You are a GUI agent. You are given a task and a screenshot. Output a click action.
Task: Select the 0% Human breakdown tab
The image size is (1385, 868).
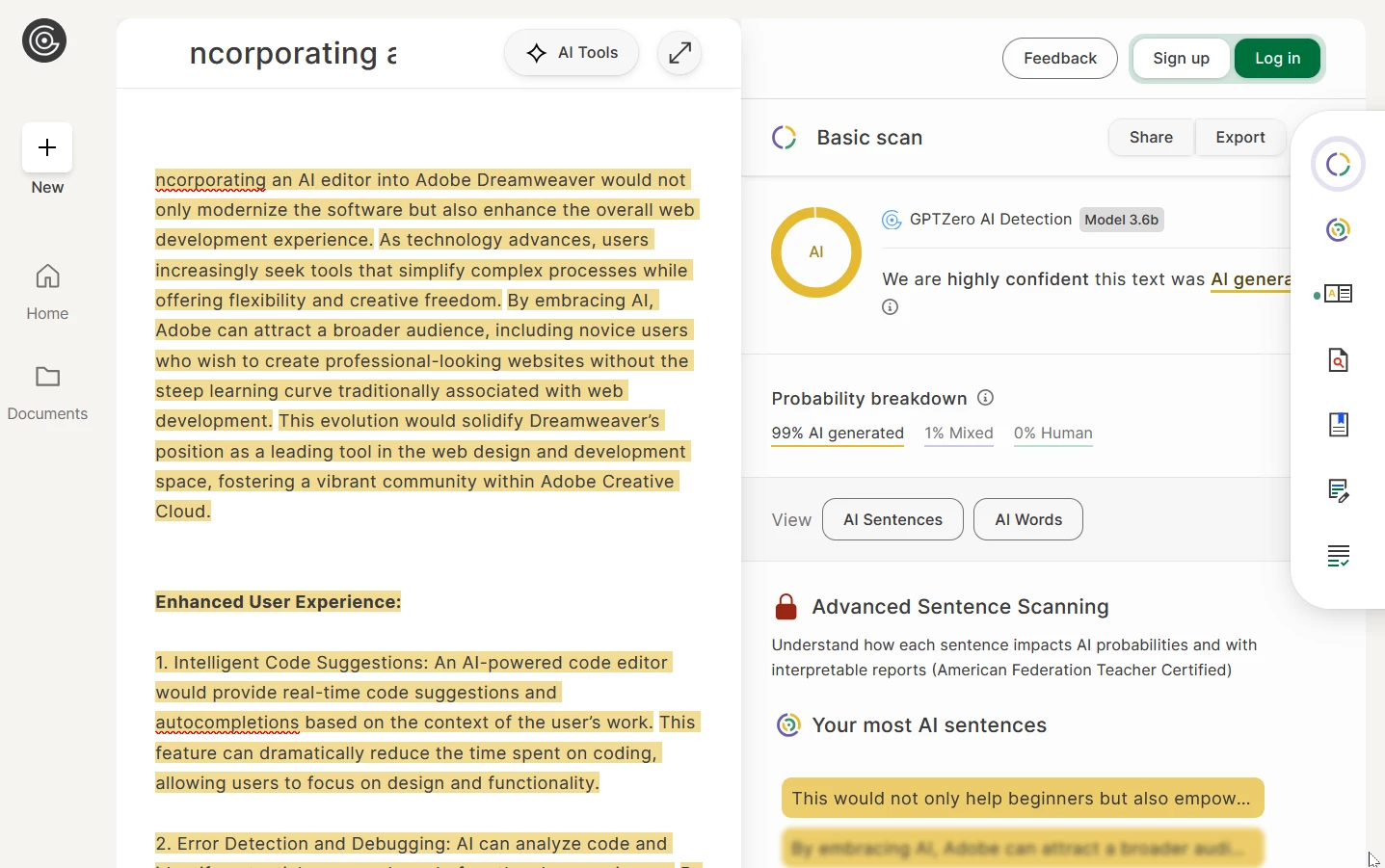coord(1053,434)
